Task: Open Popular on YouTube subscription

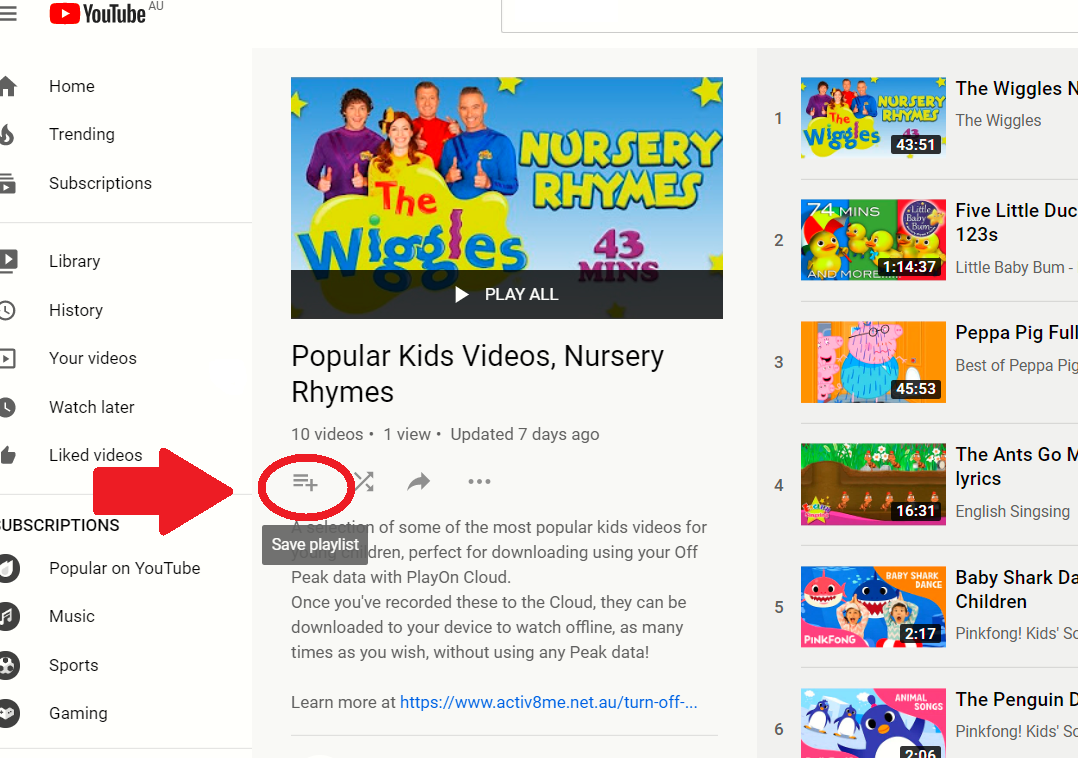Action: [124, 568]
